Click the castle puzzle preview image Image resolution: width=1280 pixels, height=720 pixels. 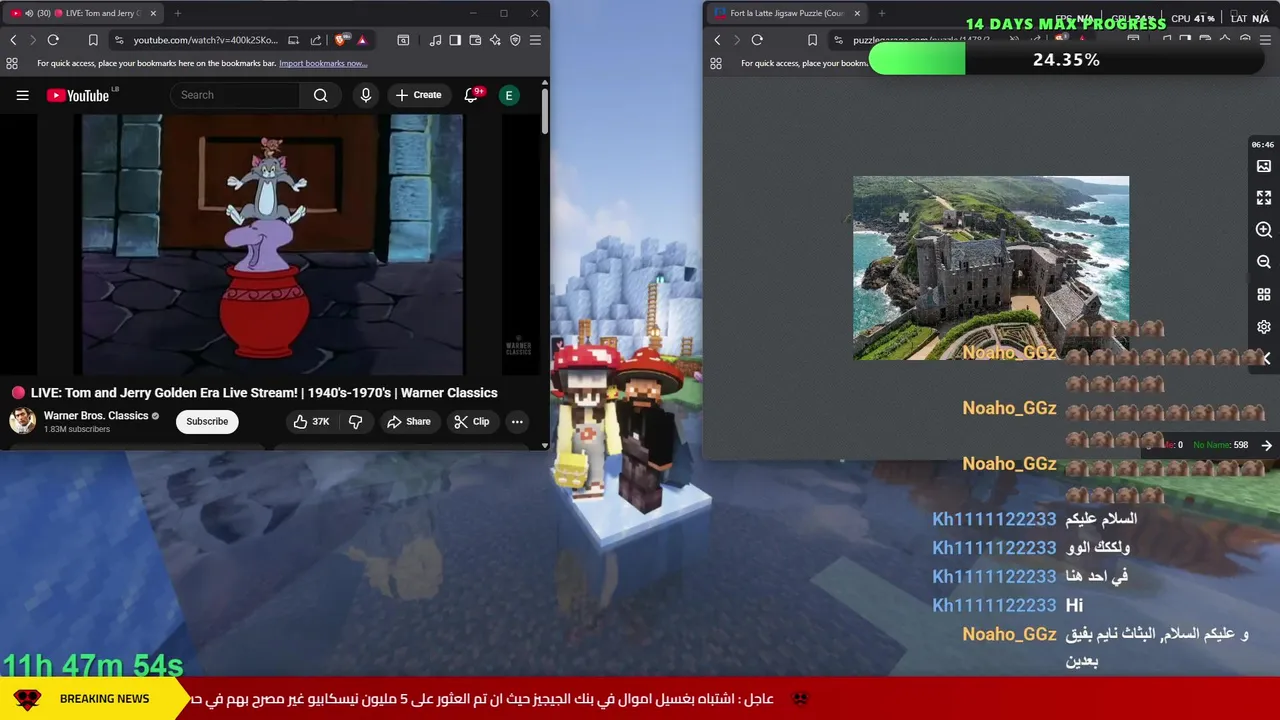[990, 268]
